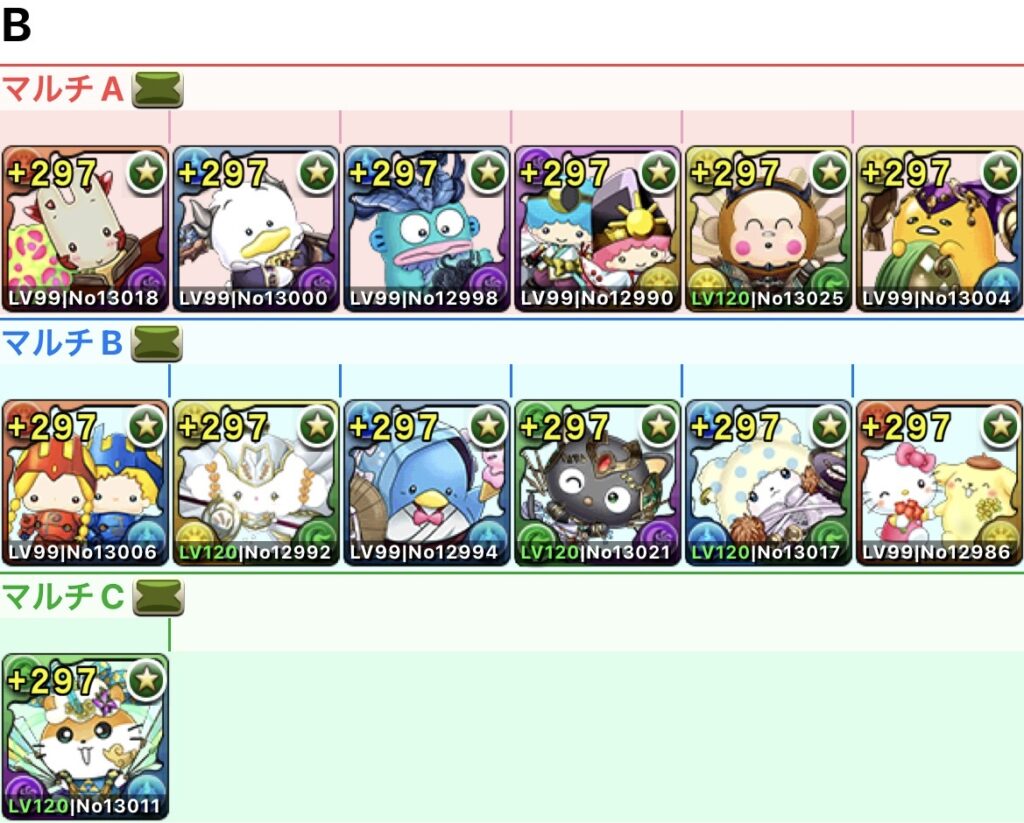The width and height of the screenshot is (1024, 823).
Task: Select monkey monster No13025
Action: 769,229
